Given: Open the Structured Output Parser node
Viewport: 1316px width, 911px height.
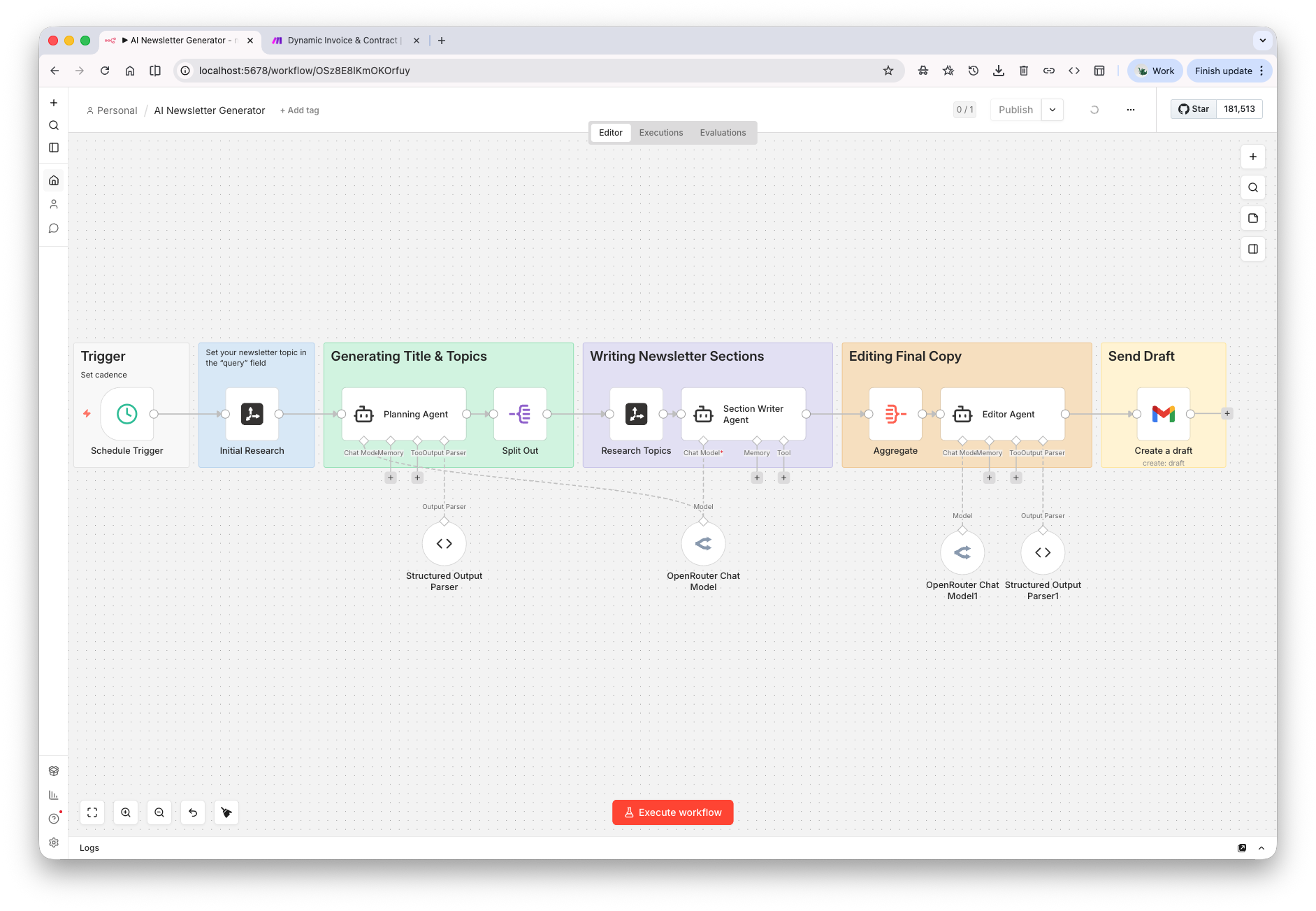Looking at the screenshot, I should pyautogui.click(x=444, y=543).
